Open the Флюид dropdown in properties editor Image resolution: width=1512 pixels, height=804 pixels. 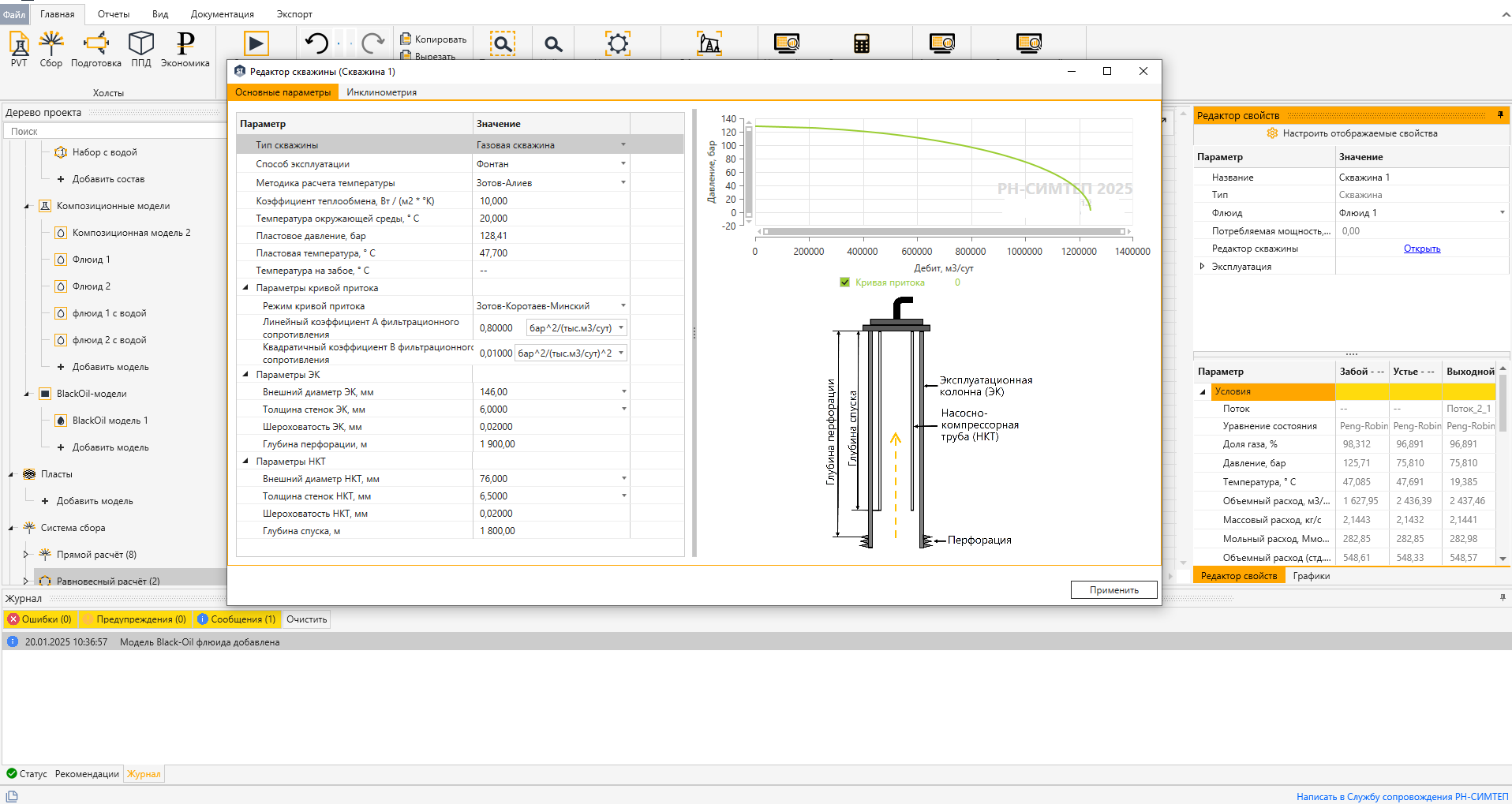(1502, 212)
